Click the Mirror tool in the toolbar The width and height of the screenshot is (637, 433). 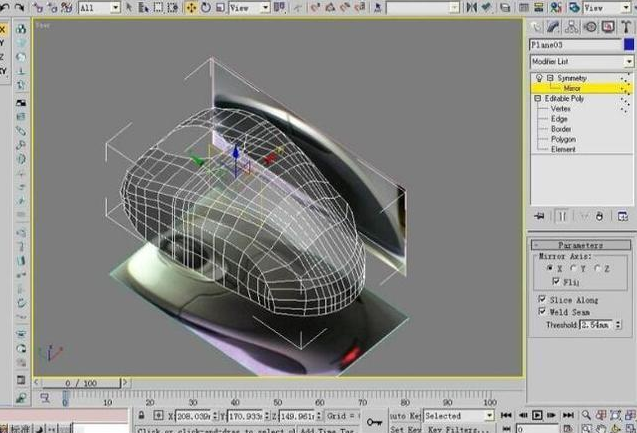[x=472, y=7]
